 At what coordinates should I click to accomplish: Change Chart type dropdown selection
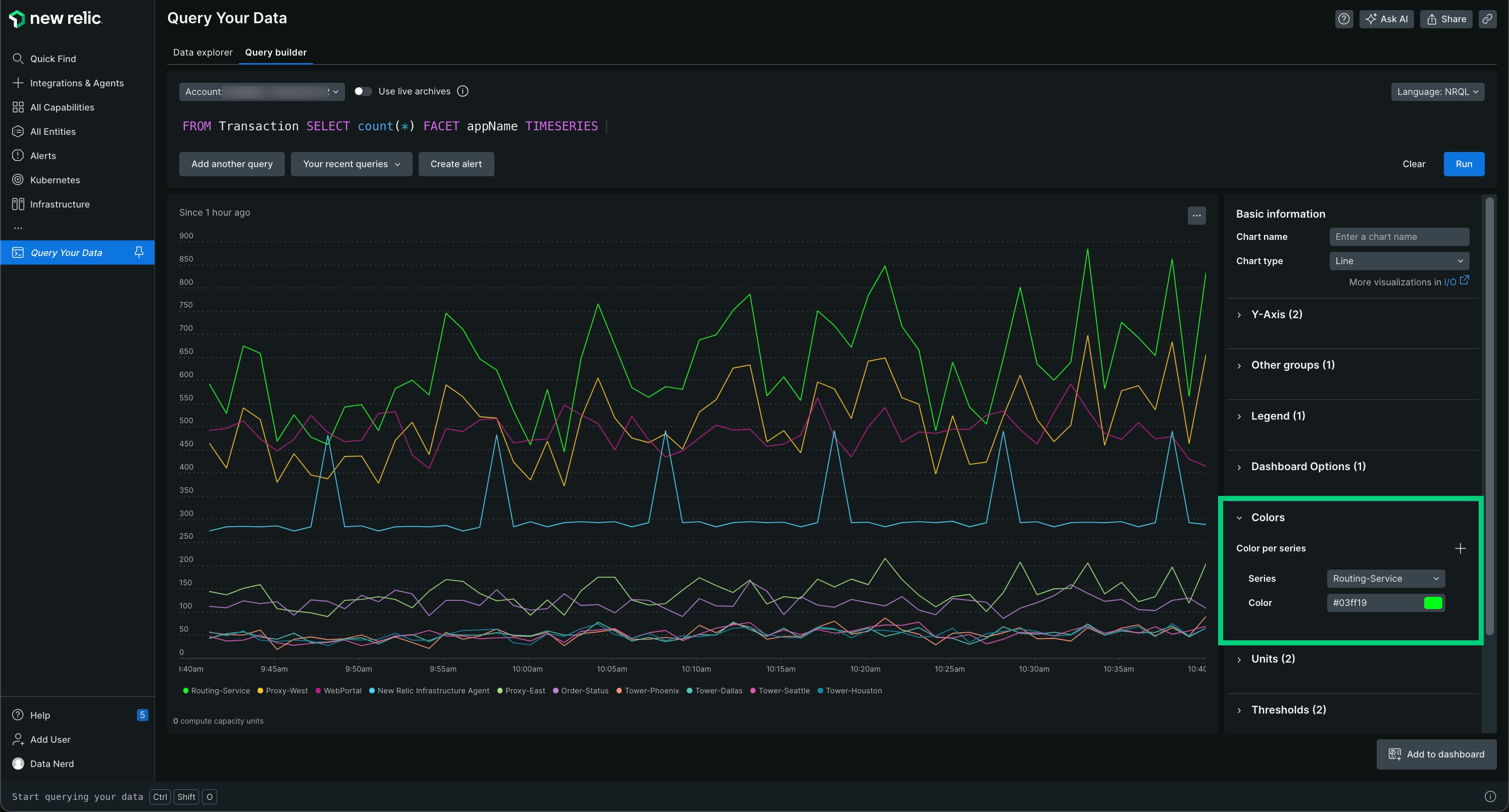[x=1399, y=262]
